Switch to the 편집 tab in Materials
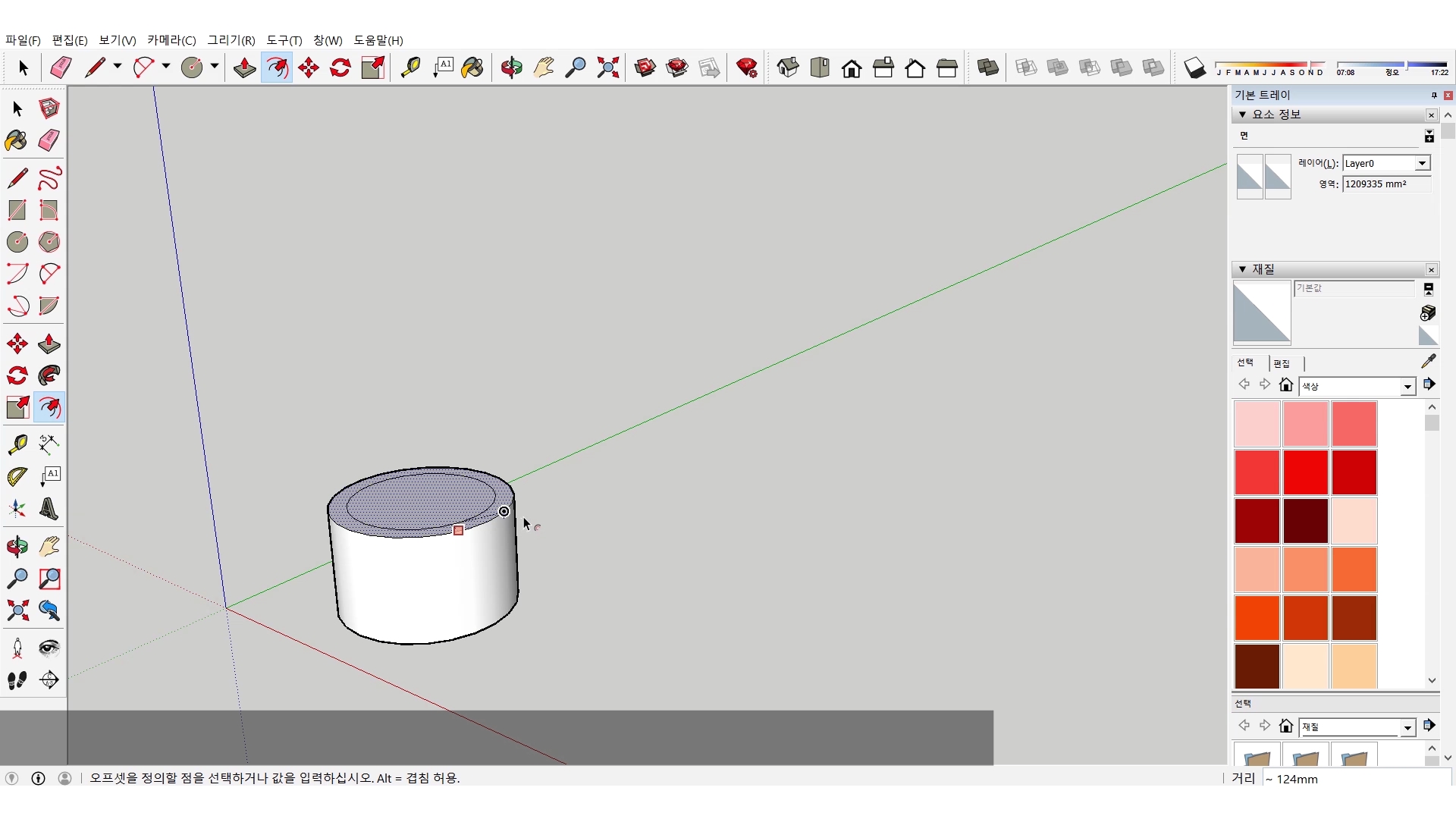This screenshot has width=1456, height=819. [x=1282, y=363]
